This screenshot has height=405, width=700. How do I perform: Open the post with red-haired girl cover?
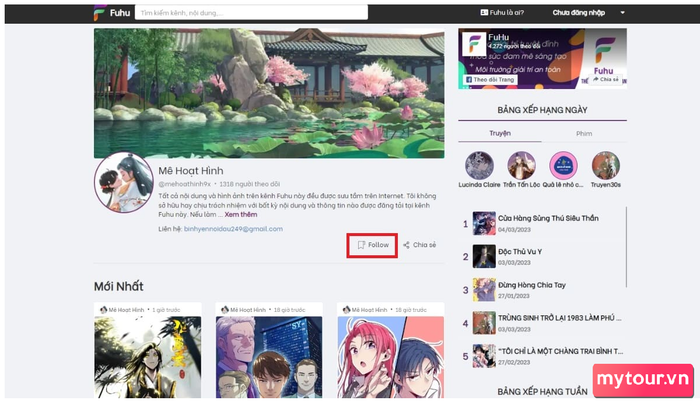[x=391, y=357]
